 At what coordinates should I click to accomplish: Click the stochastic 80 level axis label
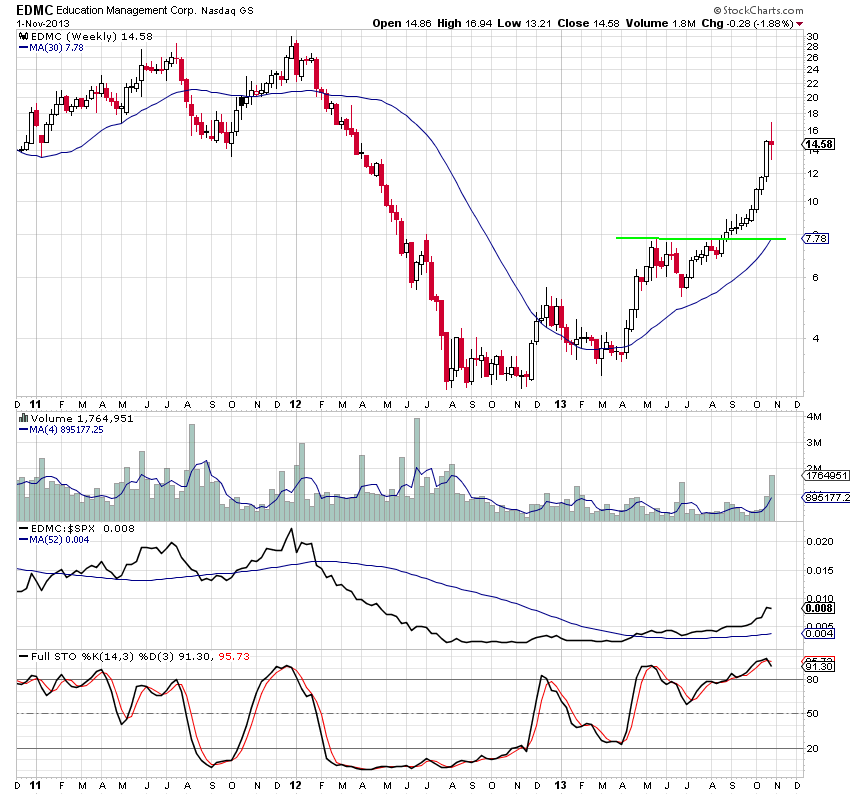tap(813, 680)
